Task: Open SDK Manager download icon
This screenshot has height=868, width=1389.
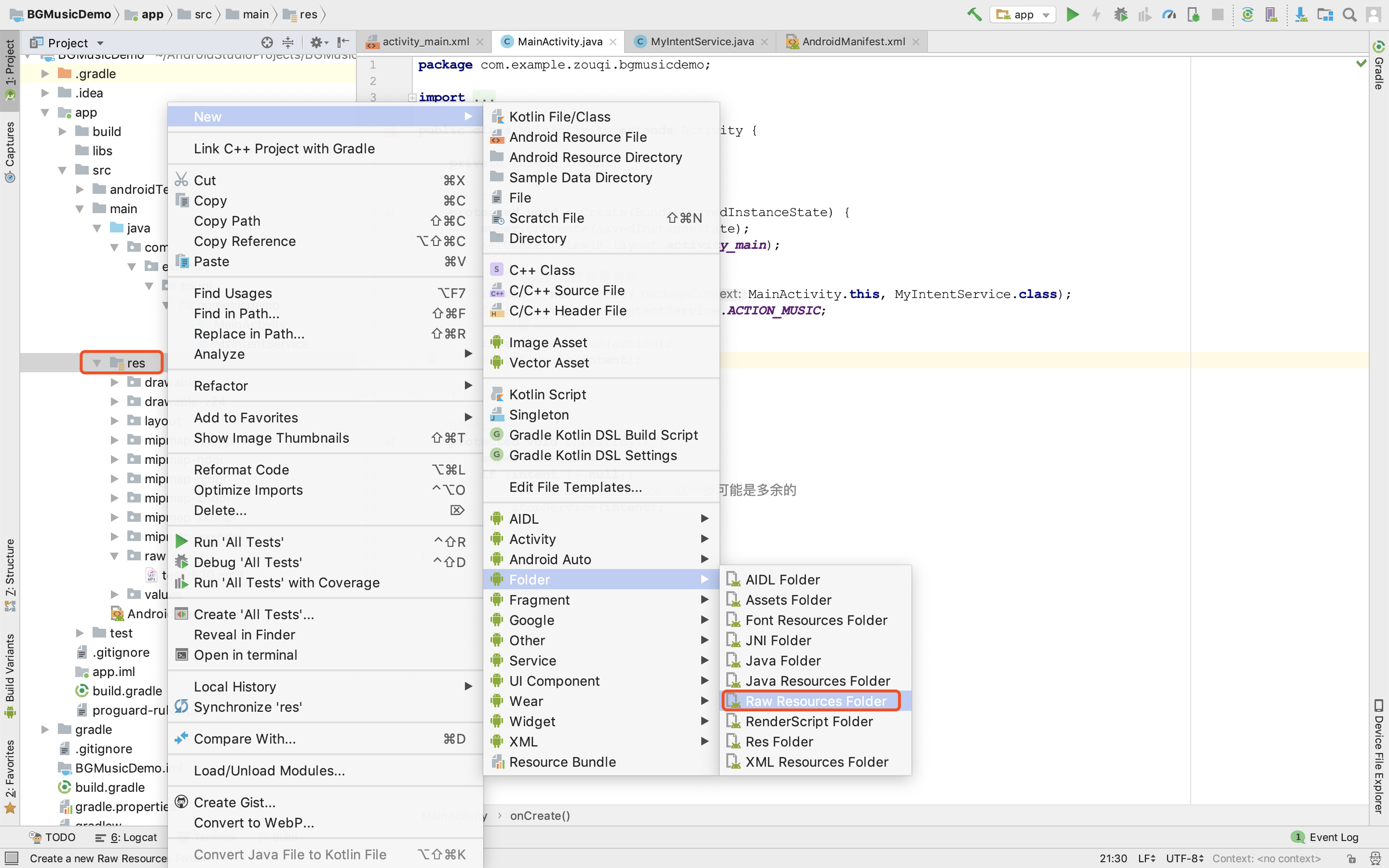Action: [1301, 14]
